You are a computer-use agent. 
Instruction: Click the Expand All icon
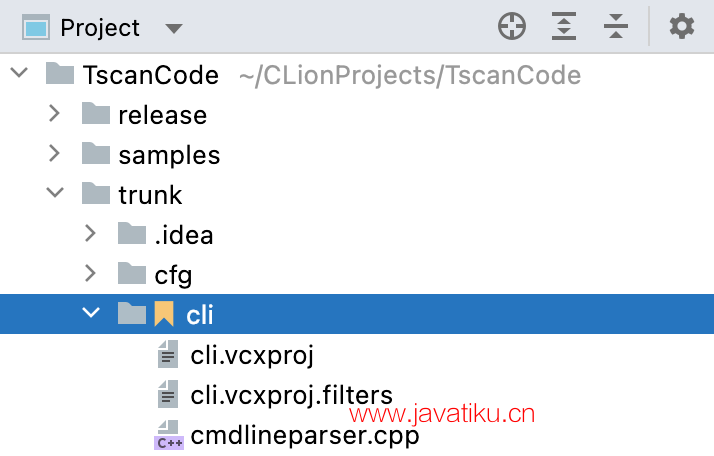tap(565, 27)
